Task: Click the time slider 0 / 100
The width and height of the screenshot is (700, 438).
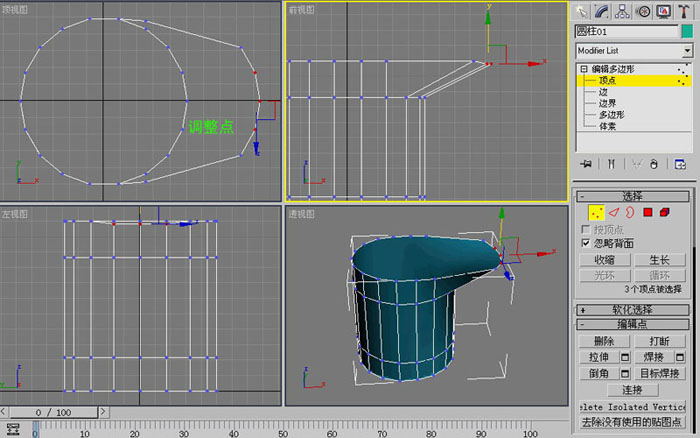Action: click(x=54, y=413)
